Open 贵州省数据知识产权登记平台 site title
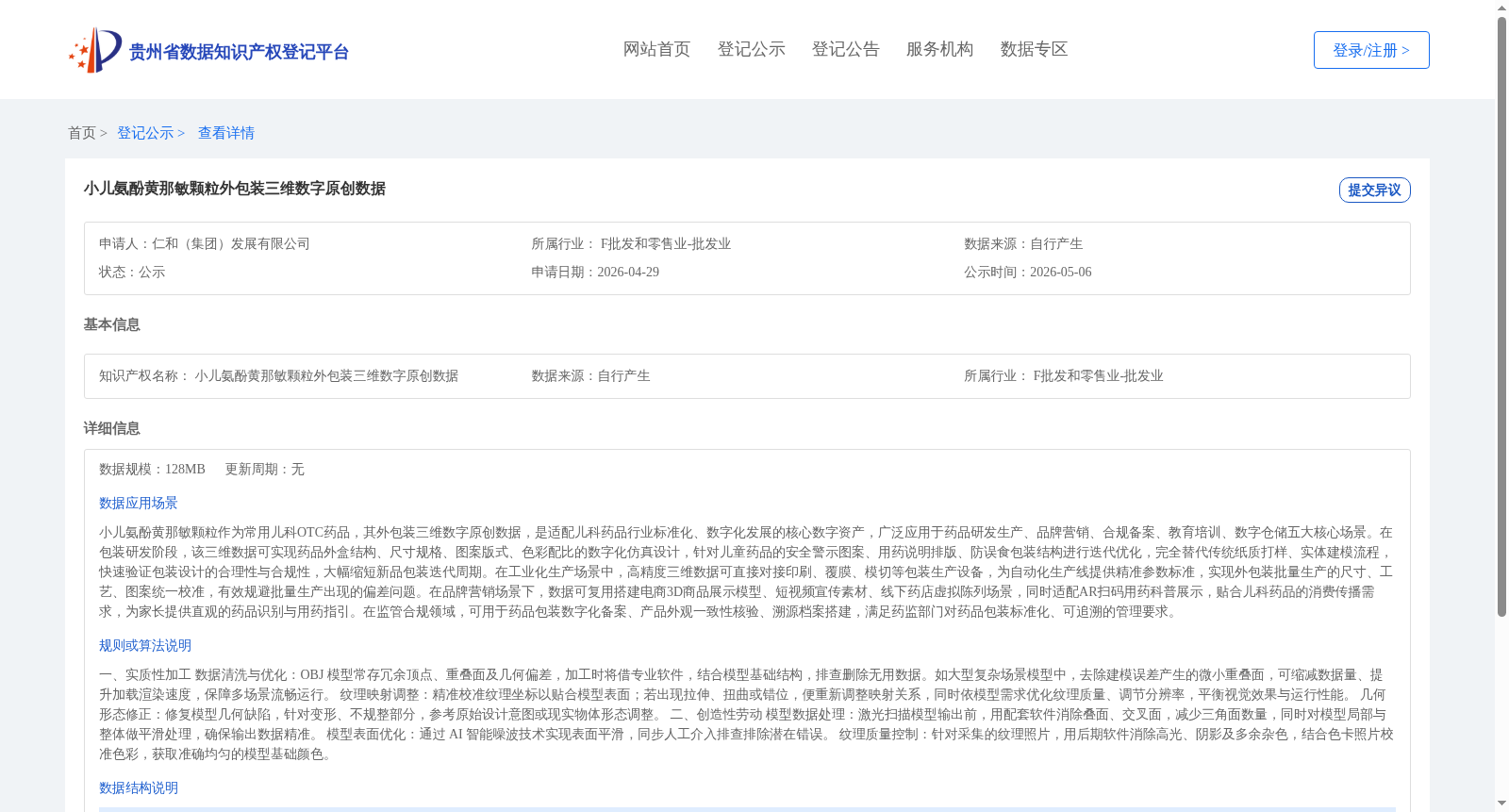 [239, 52]
